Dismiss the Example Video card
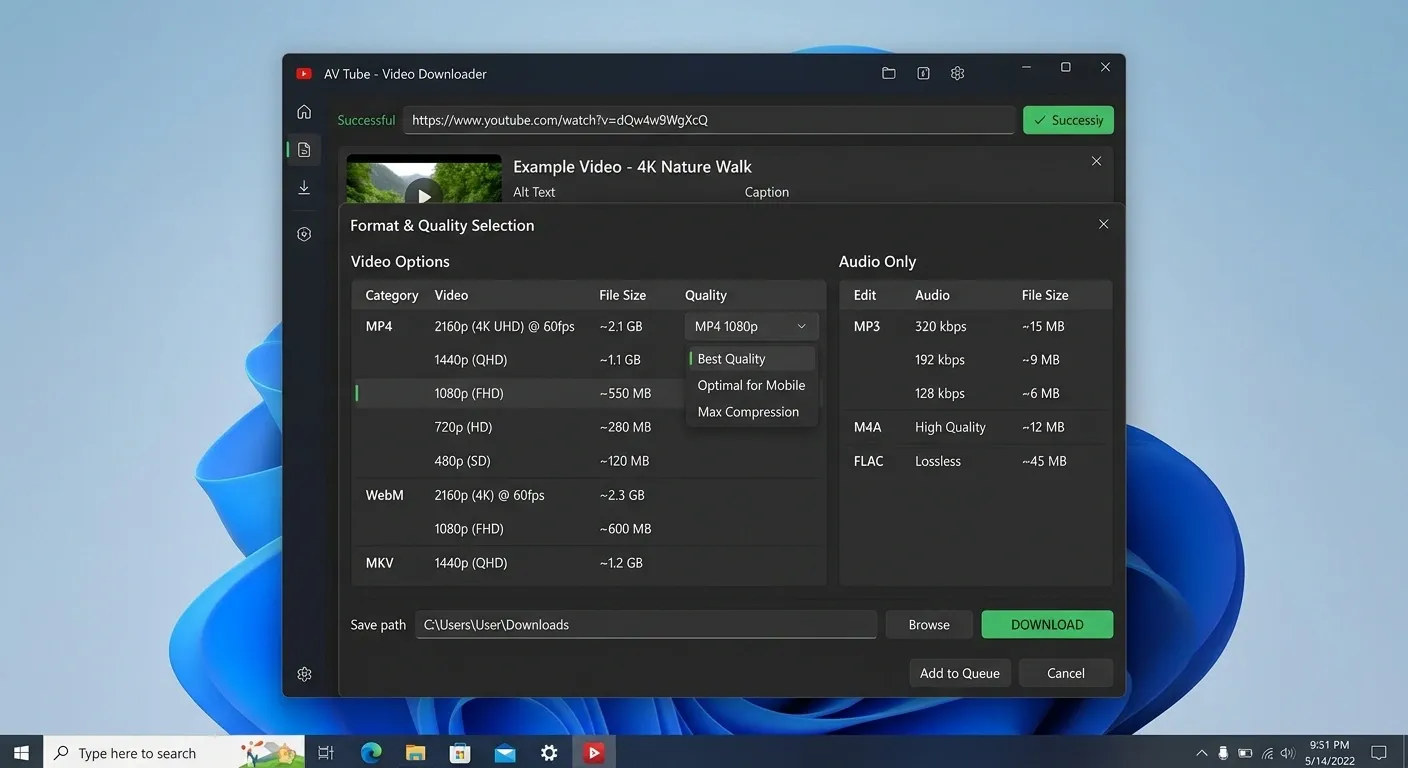Screen dimensions: 1408x768 [x=1096, y=161]
